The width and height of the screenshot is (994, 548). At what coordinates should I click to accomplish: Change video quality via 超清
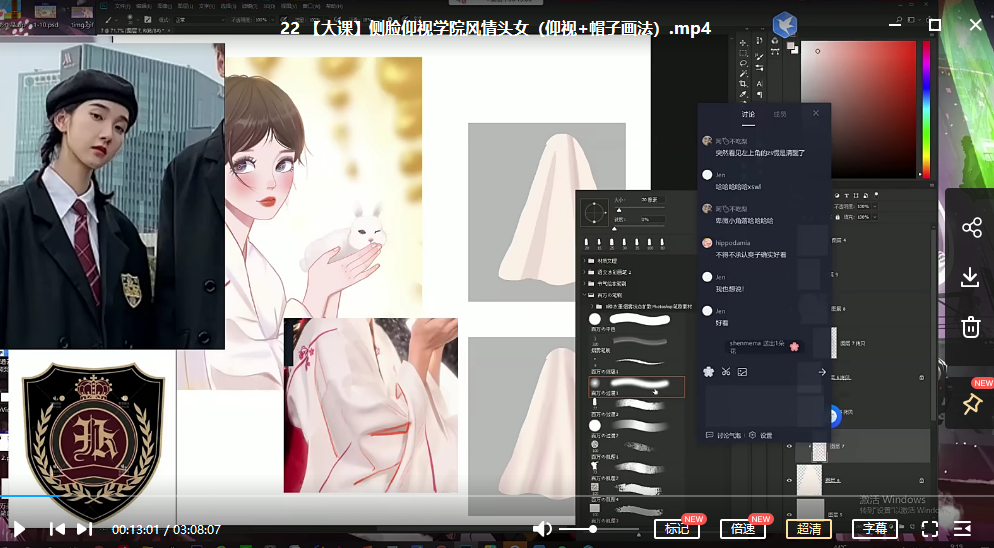coord(809,528)
